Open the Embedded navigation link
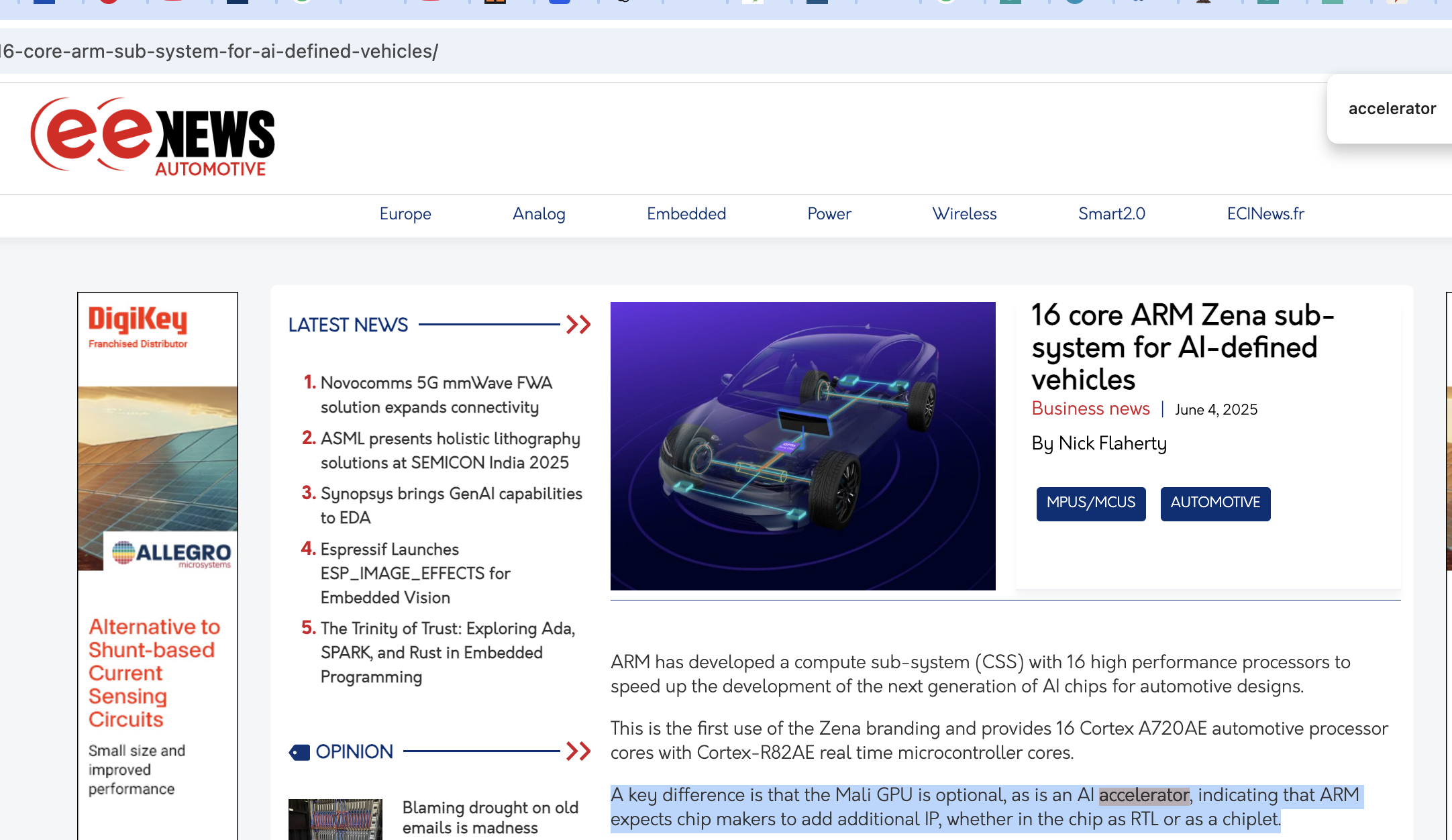The width and height of the screenshot is (1452, 840). pyautogui.click(x=686, y=214)
